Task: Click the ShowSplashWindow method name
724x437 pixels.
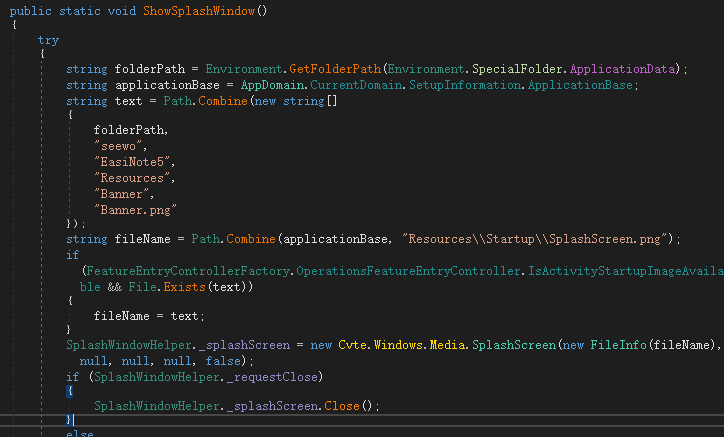Action: [x=198, y=9]
